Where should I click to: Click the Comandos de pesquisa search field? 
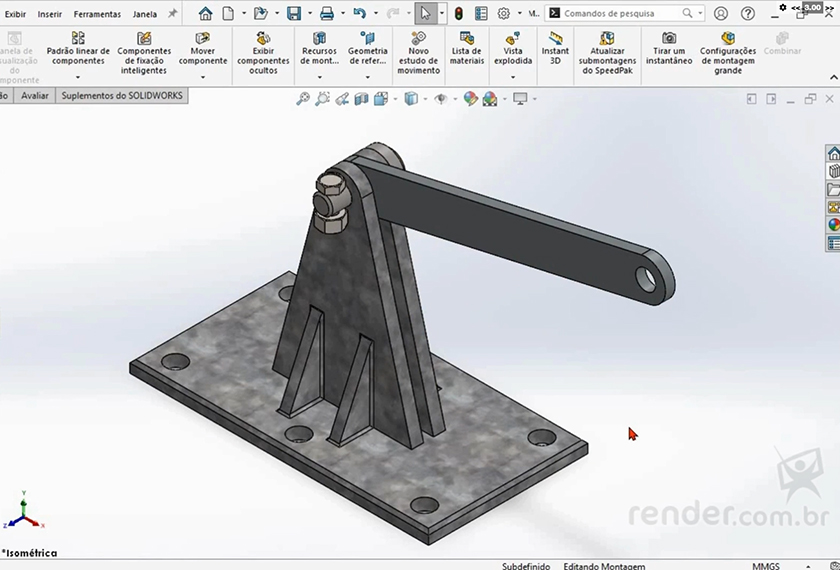pyautogui.click(x=620, y=14)
